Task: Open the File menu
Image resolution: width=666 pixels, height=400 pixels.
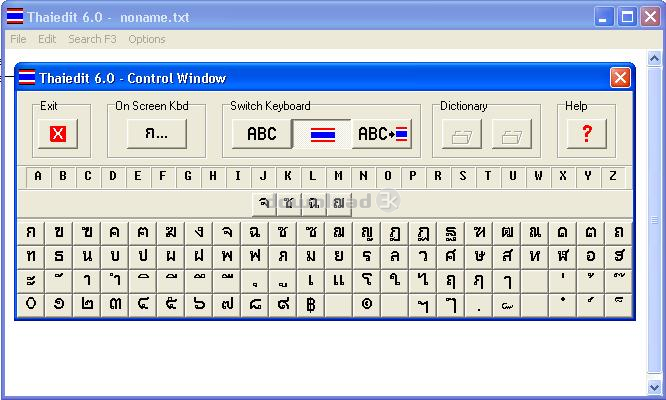Action: pos(18,39)
